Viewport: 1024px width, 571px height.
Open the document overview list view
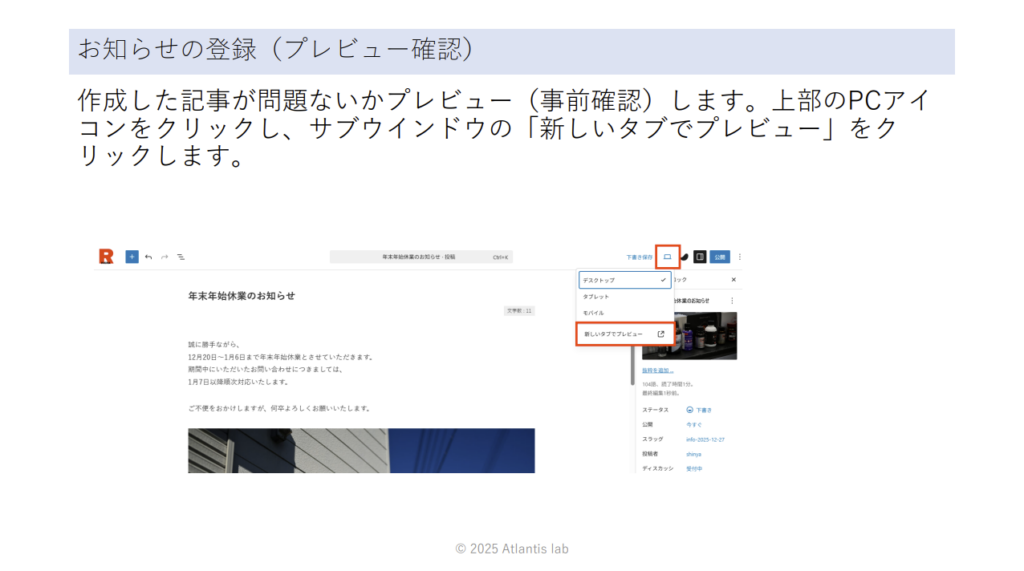(x=181, y=257)
